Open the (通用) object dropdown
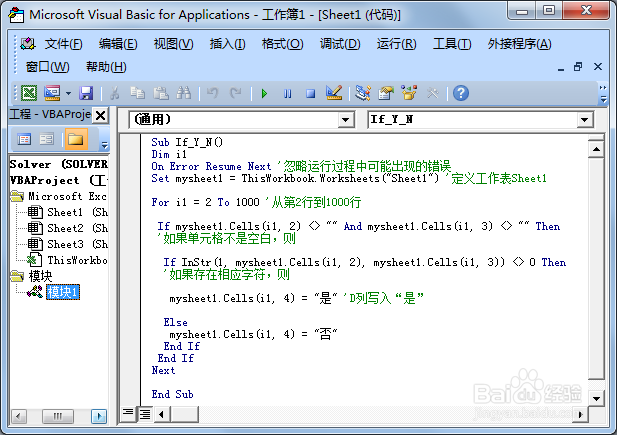The image size is (617, 435). [x=345, y=119]
